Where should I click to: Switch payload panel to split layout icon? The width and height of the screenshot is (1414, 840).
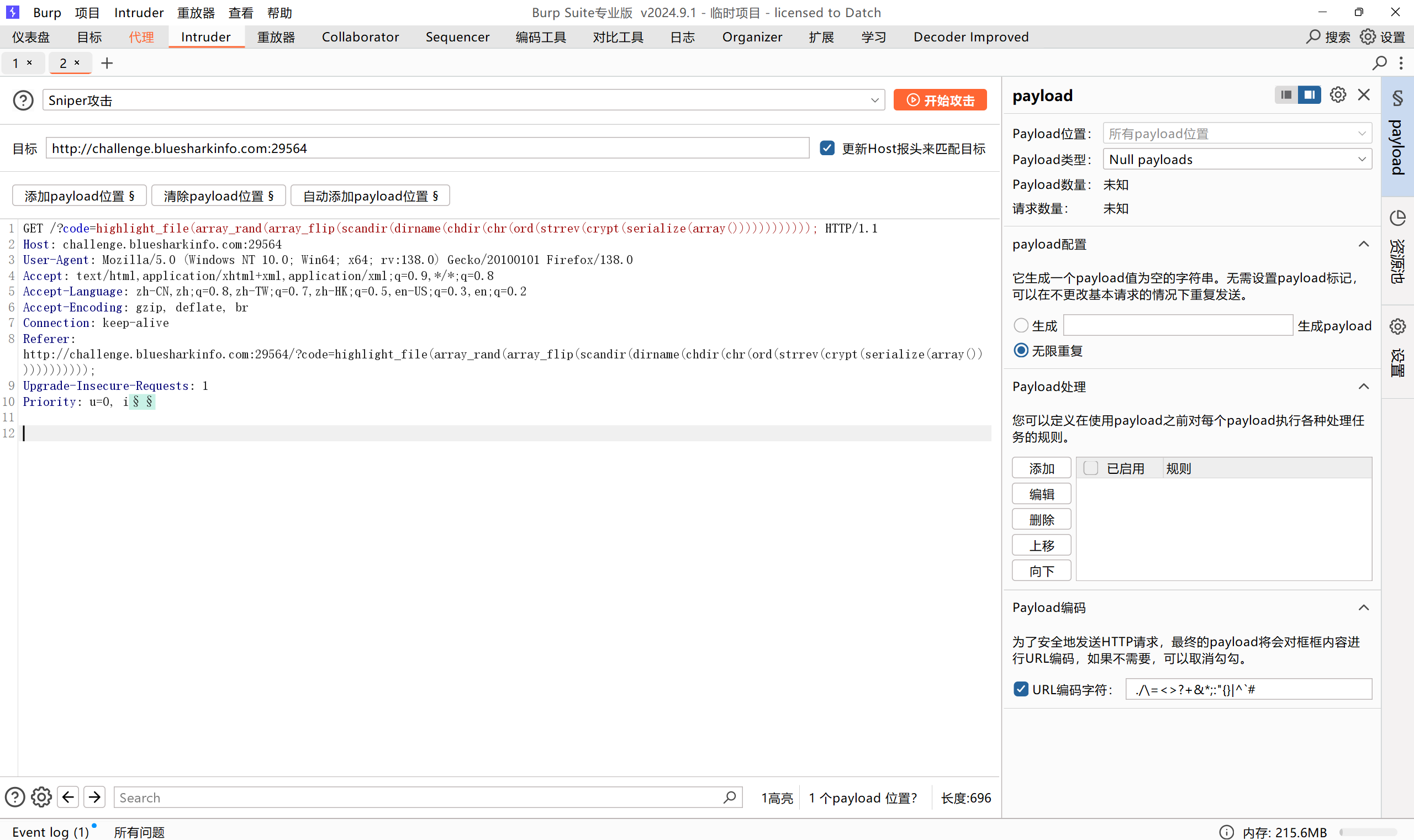[1309, 94]
